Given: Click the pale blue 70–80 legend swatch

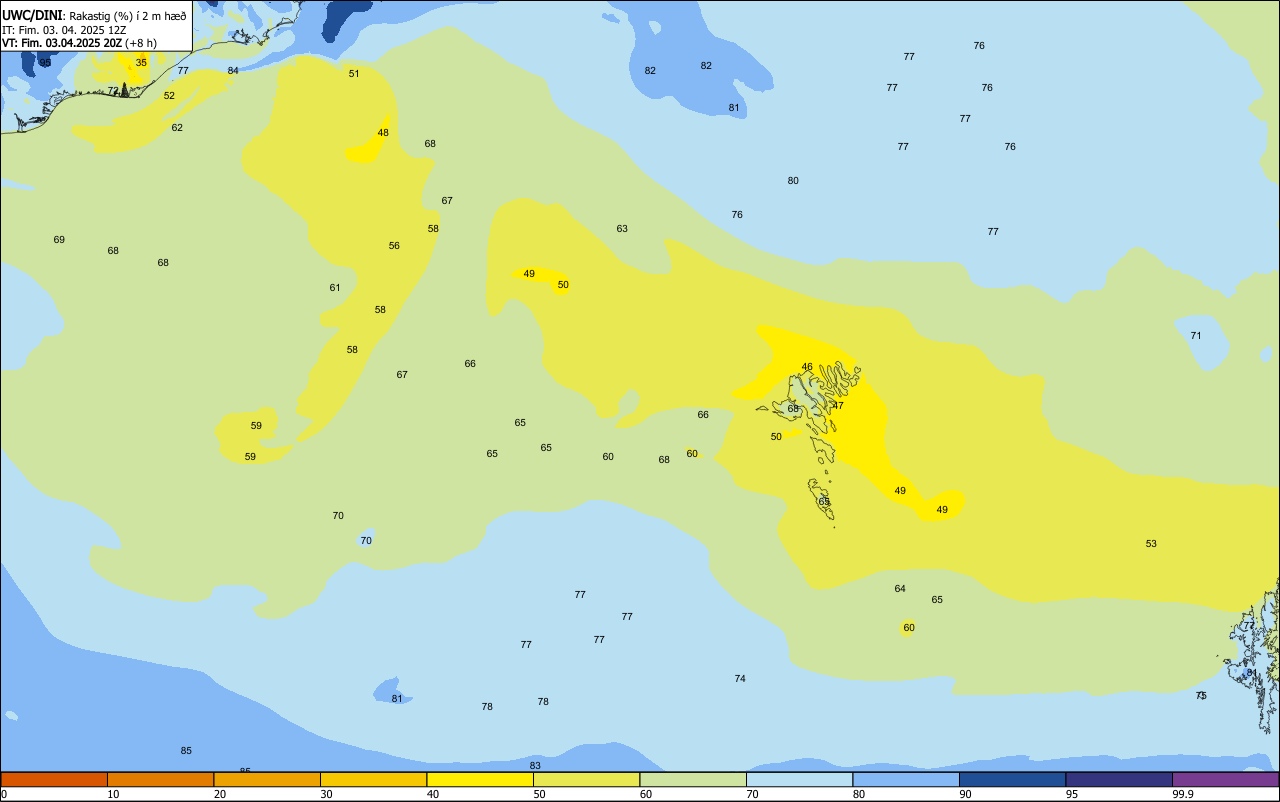Looking at the screenshot, I should [799, 779].
